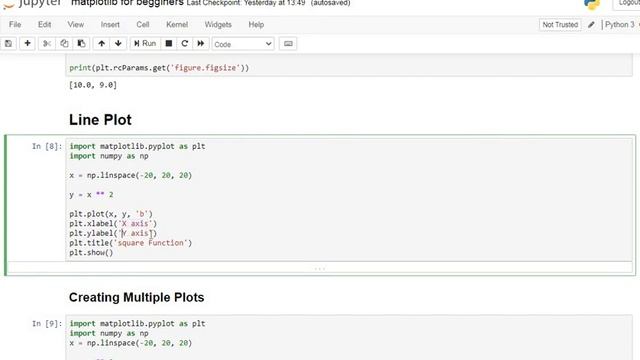Open the Kernel menu
The image size is (640, 360).
177,24
